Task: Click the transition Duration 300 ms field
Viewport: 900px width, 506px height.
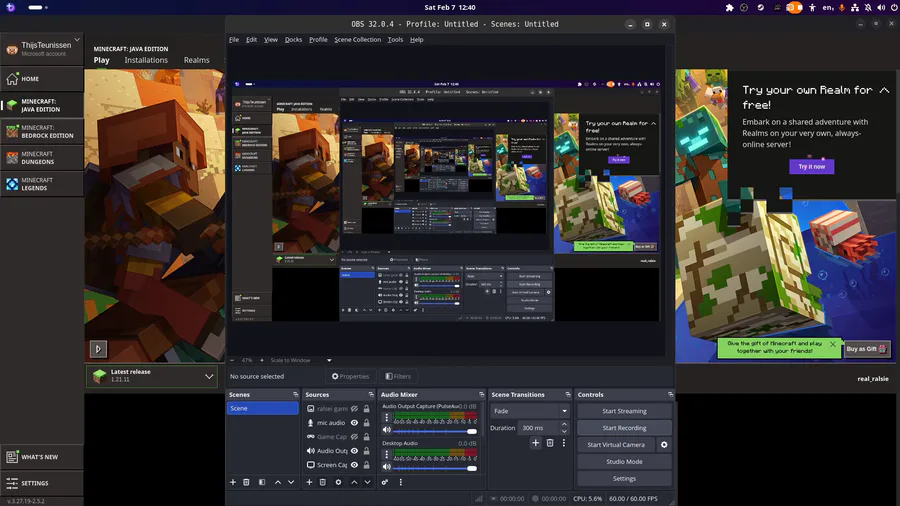Action: coord(538,428)
